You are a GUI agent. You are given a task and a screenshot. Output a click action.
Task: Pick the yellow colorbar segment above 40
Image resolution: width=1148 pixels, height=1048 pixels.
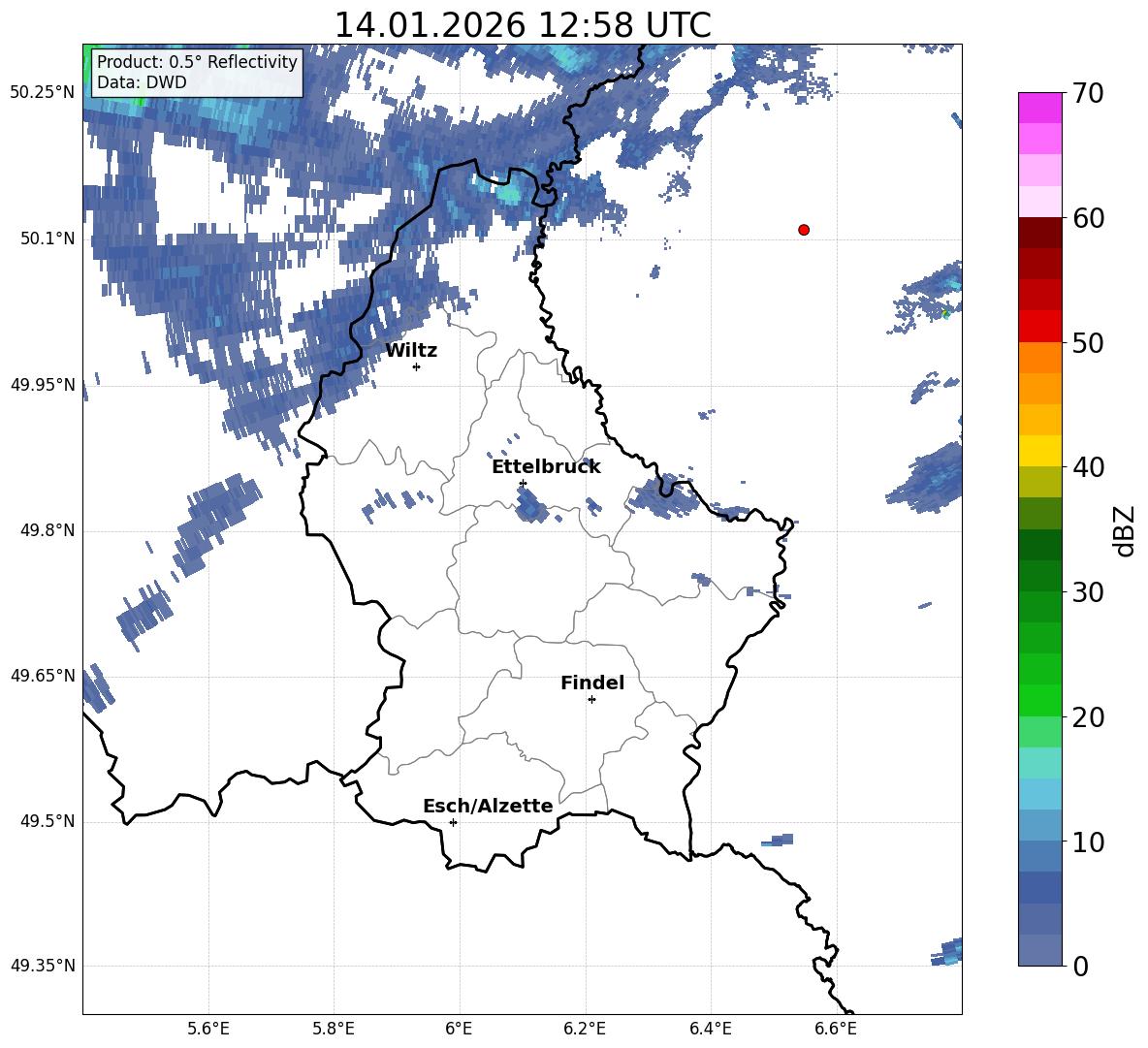[x=1039, y=452]
